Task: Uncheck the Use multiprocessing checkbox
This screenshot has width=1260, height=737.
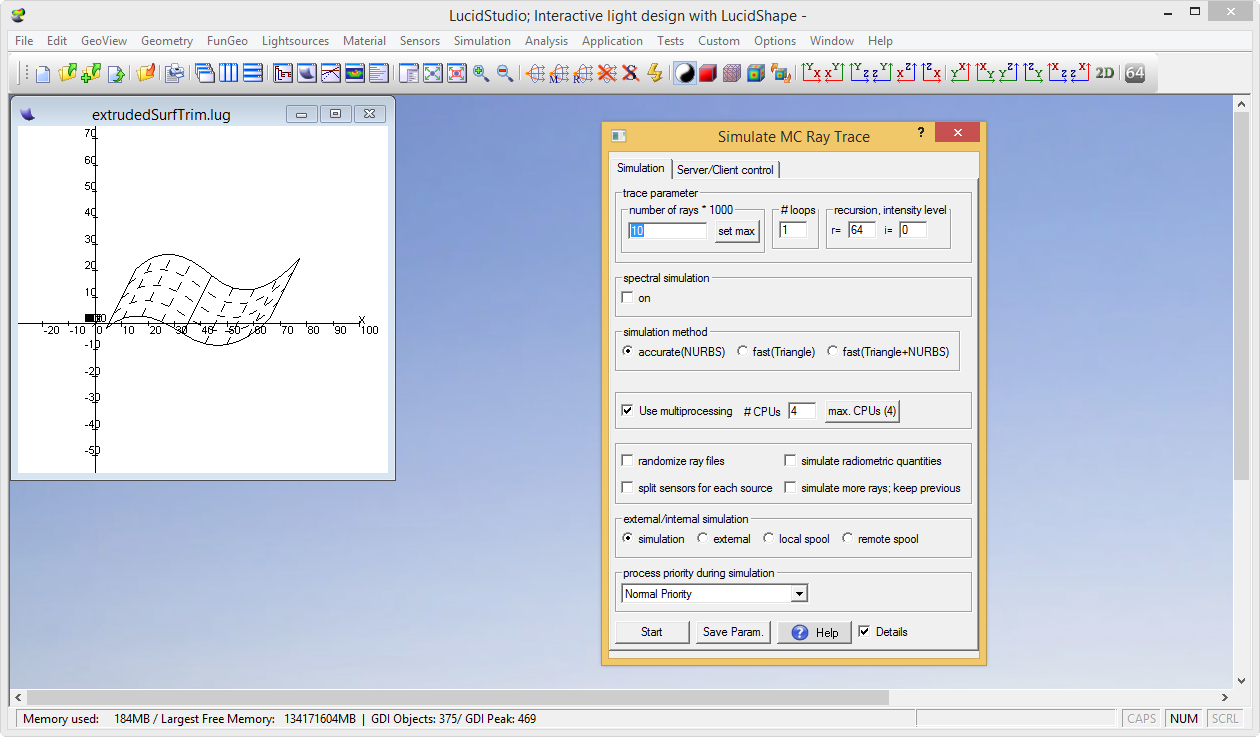Action: pos(628,411)
